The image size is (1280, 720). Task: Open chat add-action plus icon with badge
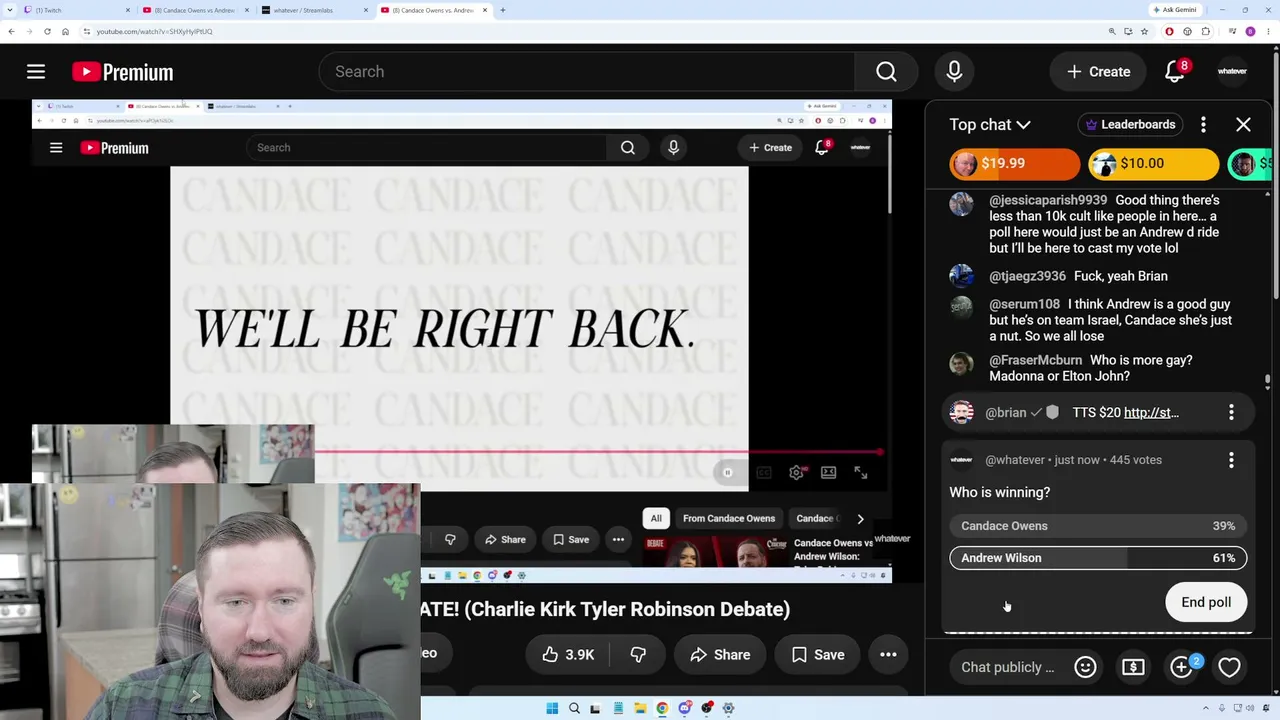pyautogui.click(x=1182, y=667)
